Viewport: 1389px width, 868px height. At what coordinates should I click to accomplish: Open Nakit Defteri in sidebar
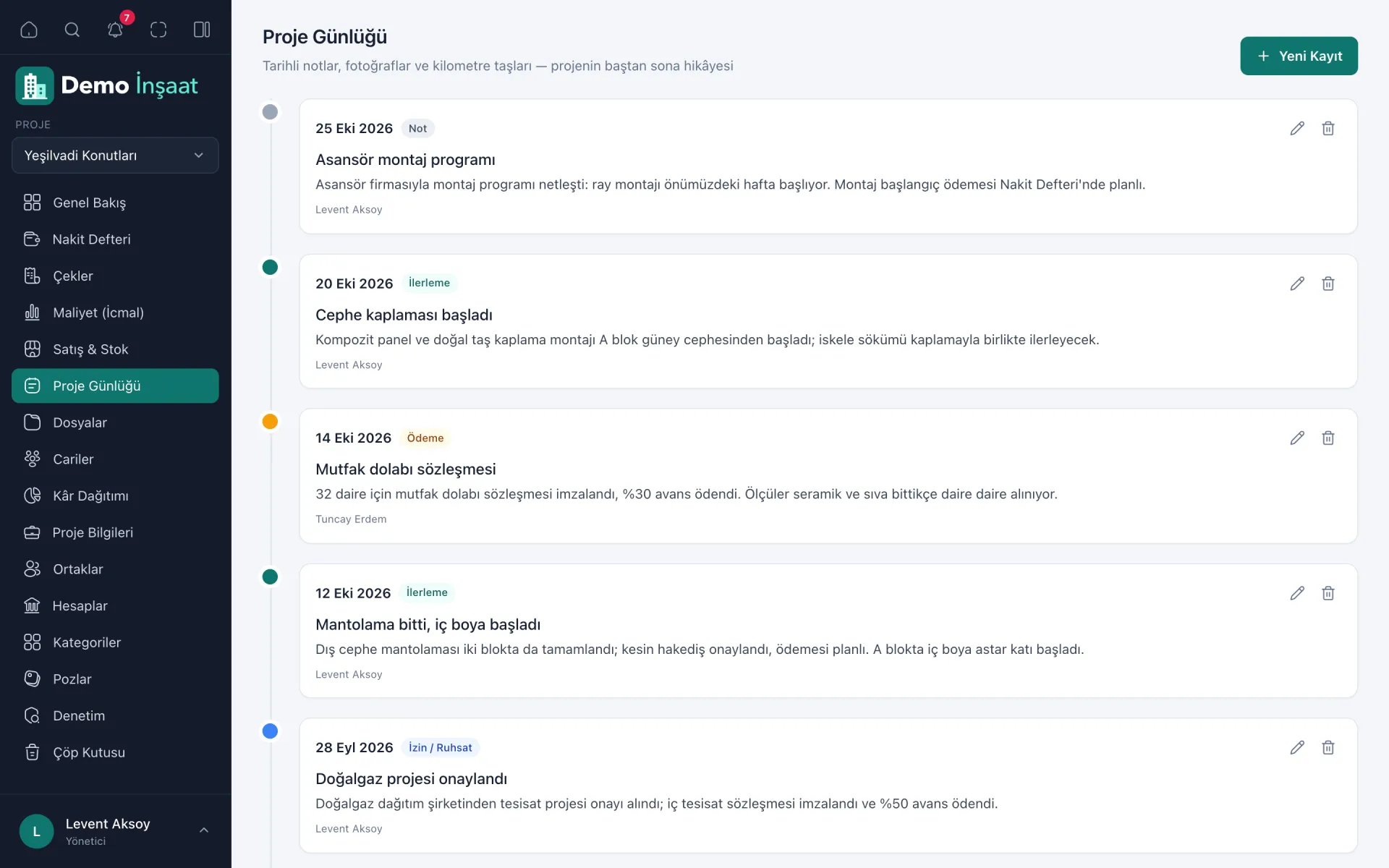tap(115, 239)
